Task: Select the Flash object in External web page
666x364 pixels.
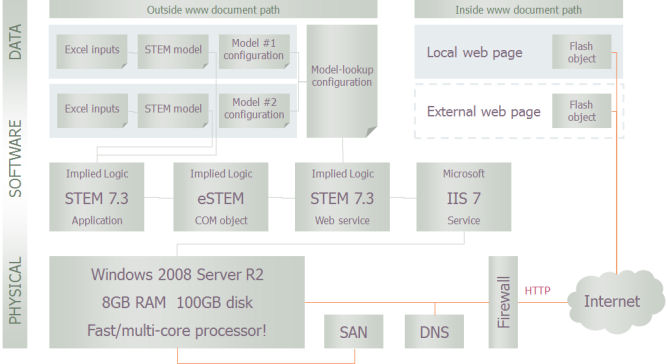Action: coord(581,111)
